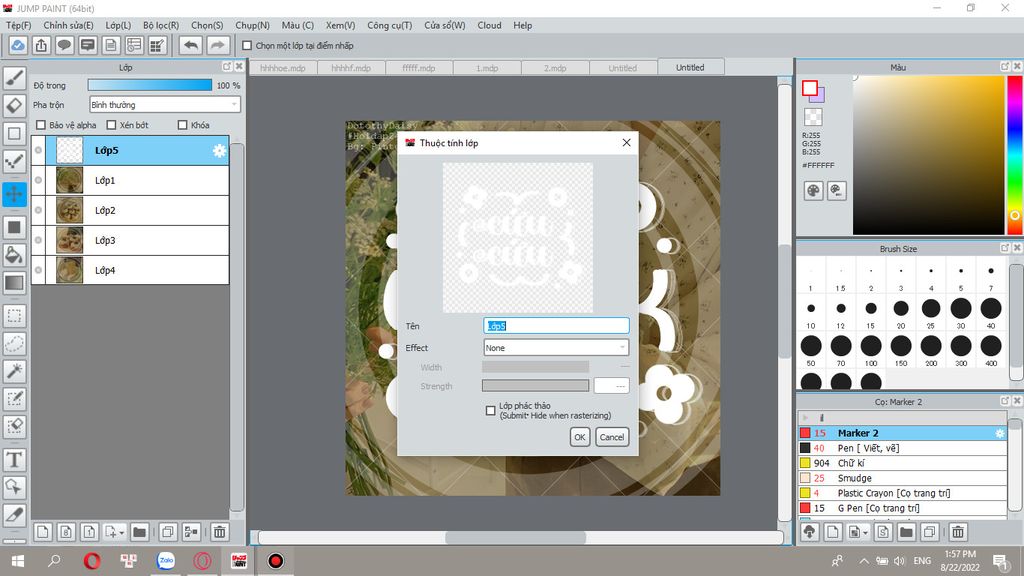Open the Công cụ(T) menu
Image resolution: width=1024 pixels, height=576 pixels.
coord(390,25)
